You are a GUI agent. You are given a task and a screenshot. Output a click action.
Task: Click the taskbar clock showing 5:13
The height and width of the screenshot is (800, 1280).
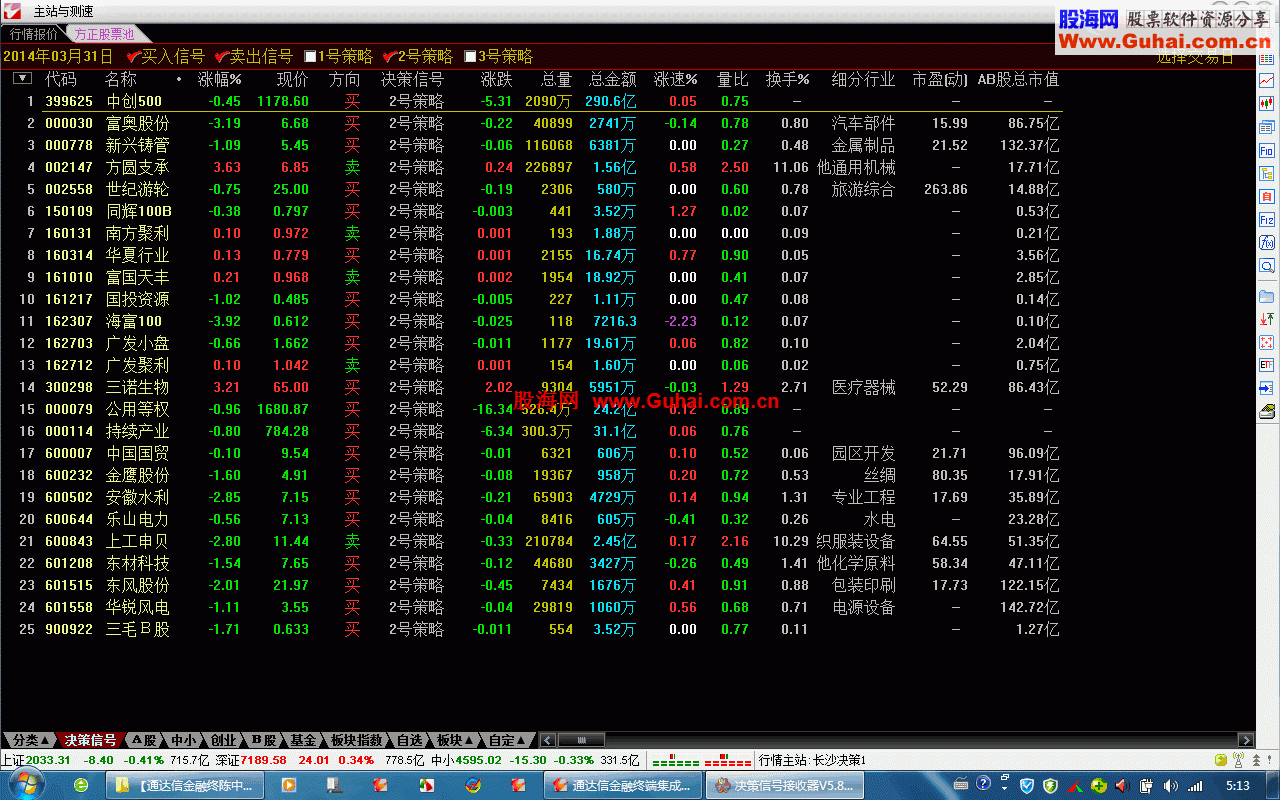pyautogui.click(x=1238, y=785)
